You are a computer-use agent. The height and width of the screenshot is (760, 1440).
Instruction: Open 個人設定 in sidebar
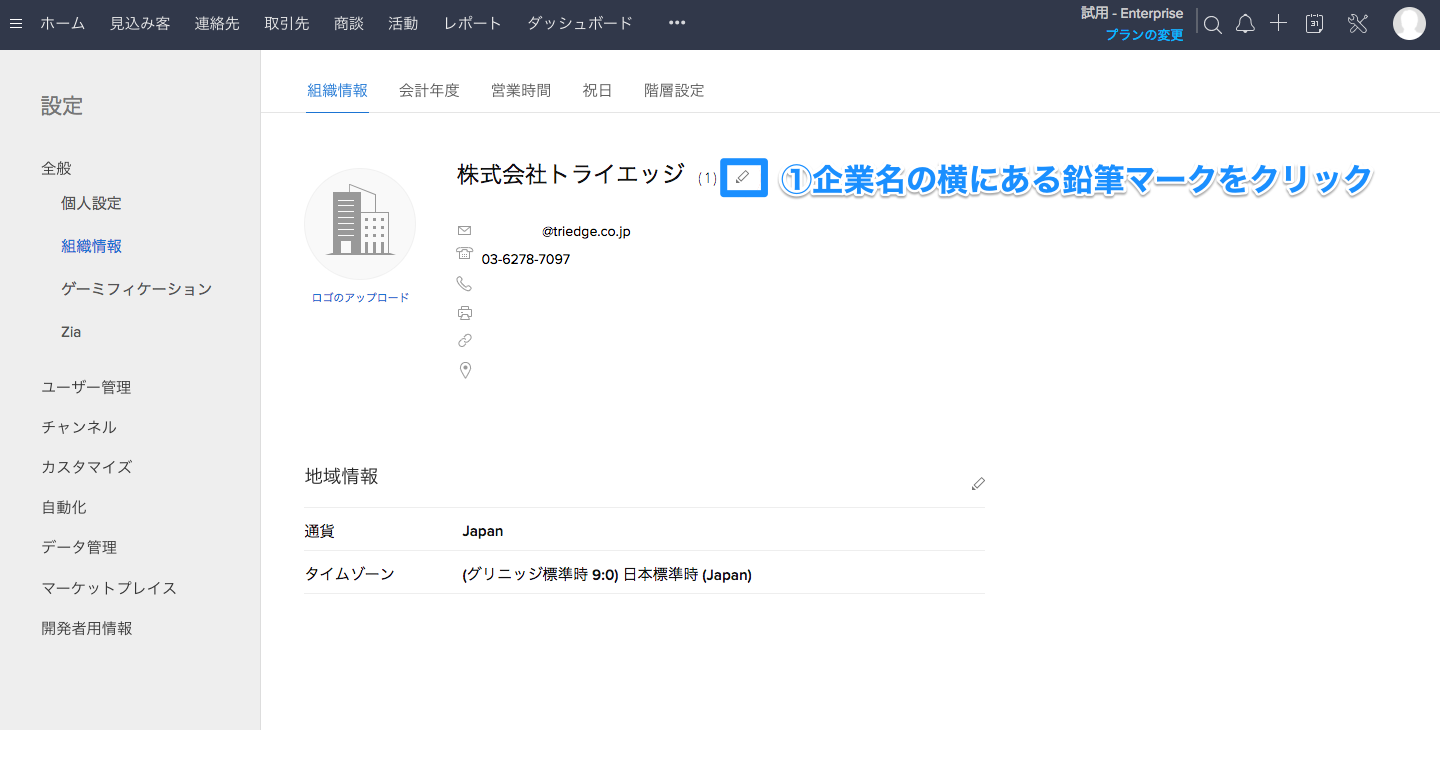[91, 203]
